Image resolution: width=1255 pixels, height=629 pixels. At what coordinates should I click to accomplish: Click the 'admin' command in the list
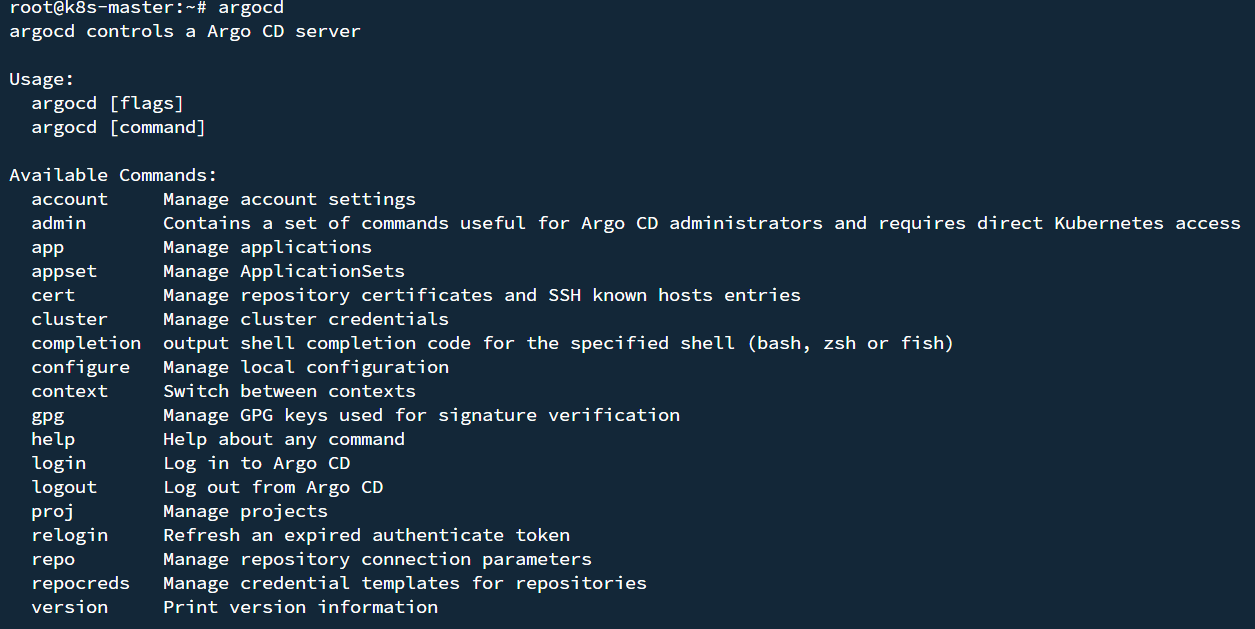pyautogui.click(x=58, y=223)
